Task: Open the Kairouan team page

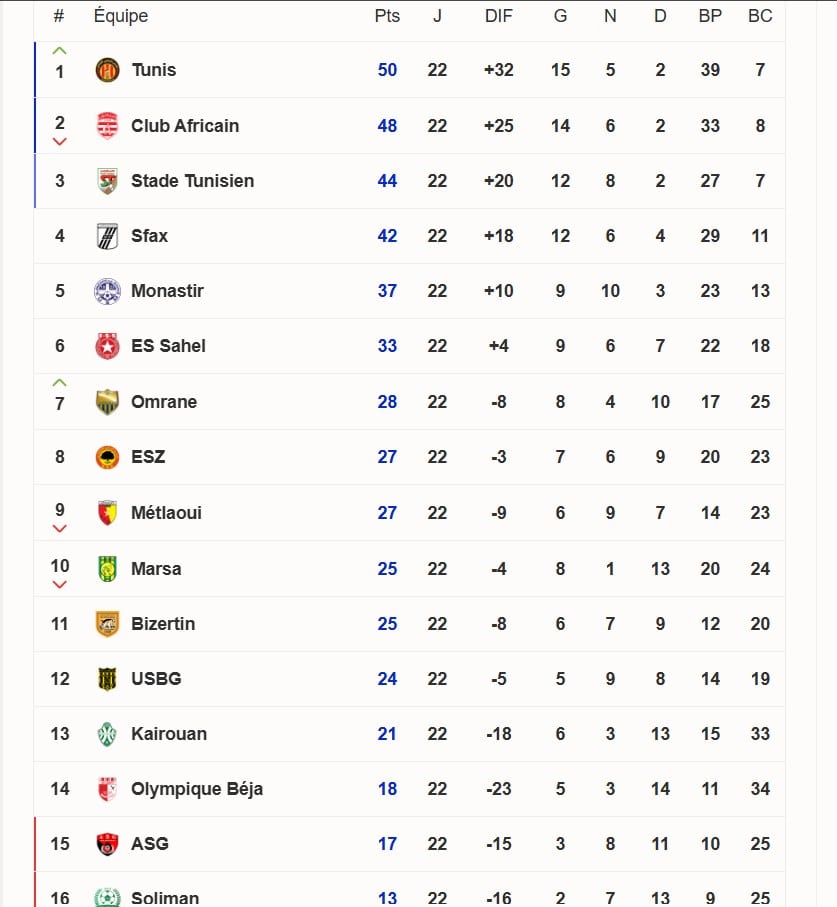Action: tap(169, 734)
